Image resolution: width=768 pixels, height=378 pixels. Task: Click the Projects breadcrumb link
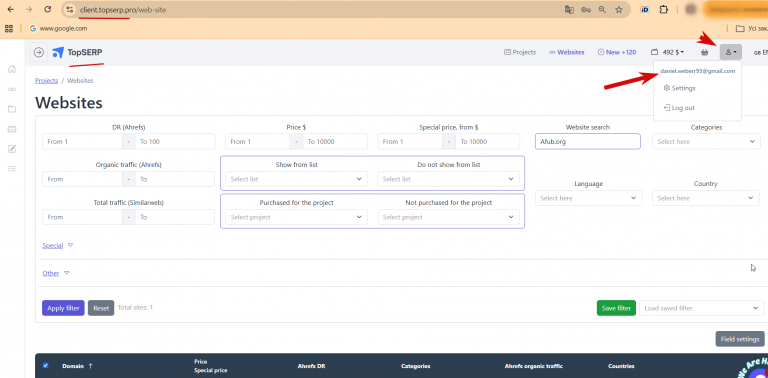pos(47,80)
